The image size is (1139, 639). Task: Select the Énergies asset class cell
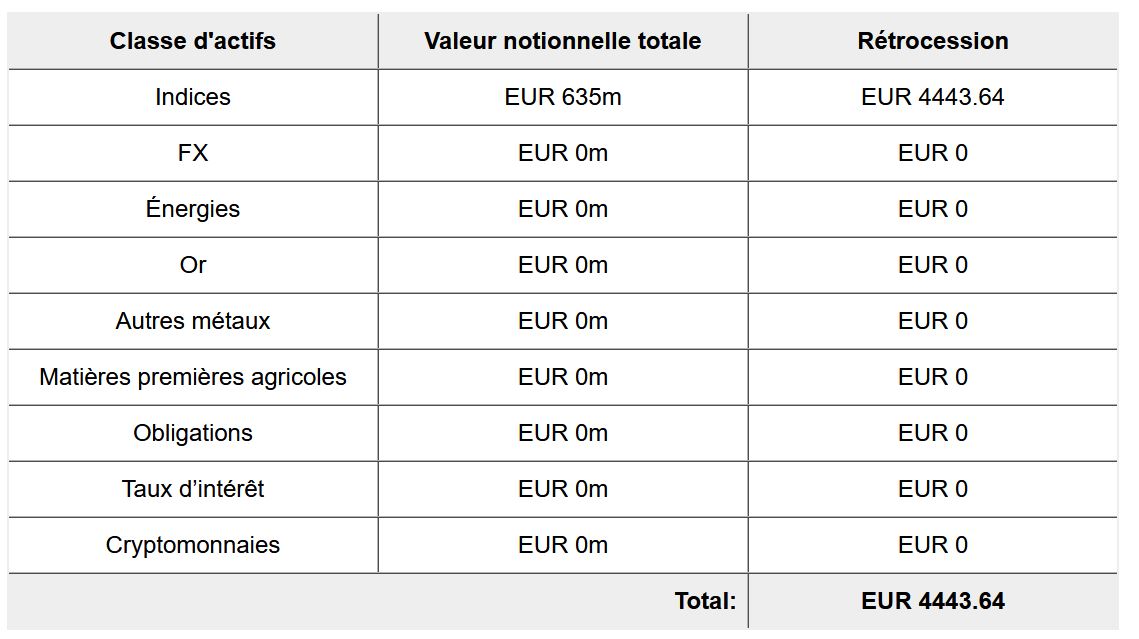point(193,209)
